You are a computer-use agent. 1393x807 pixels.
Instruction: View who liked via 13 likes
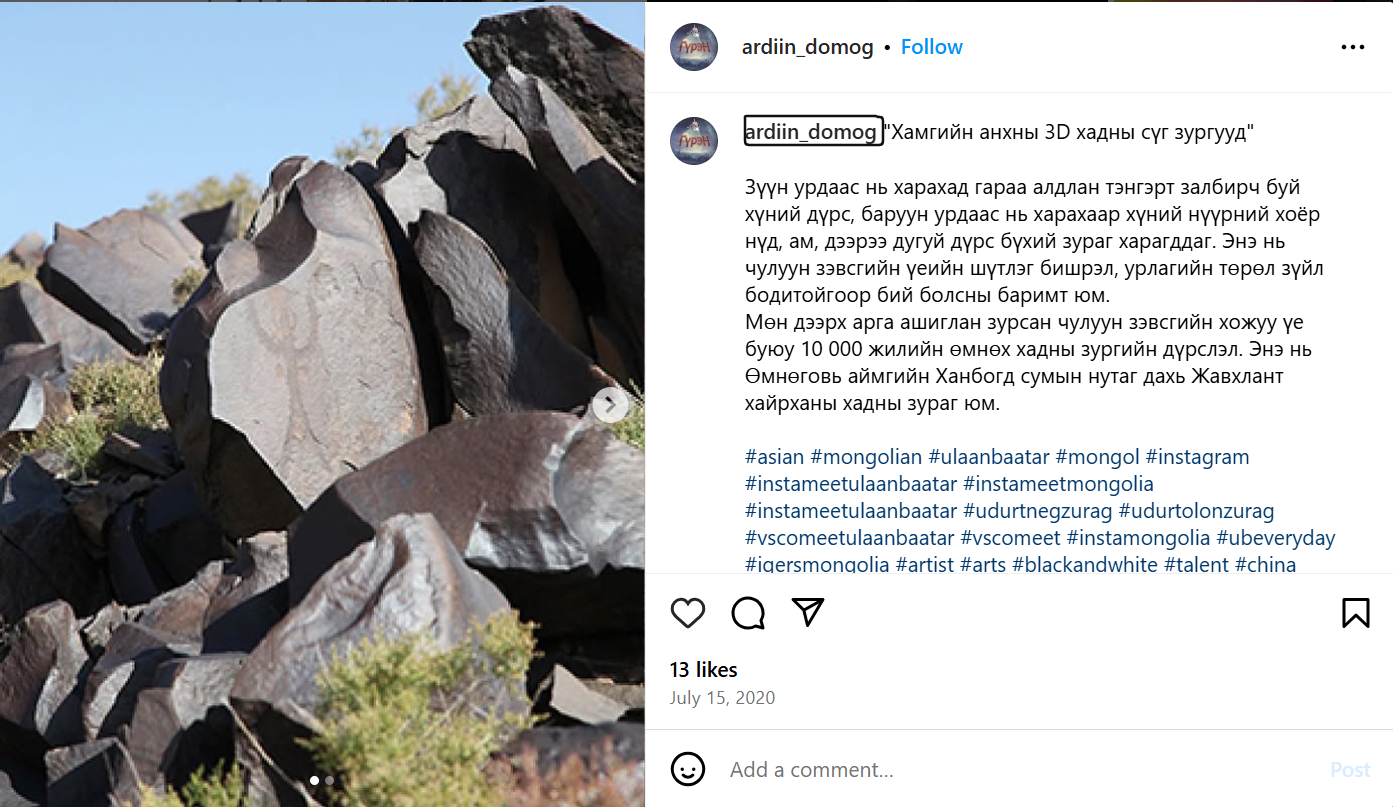pos(703,670)
